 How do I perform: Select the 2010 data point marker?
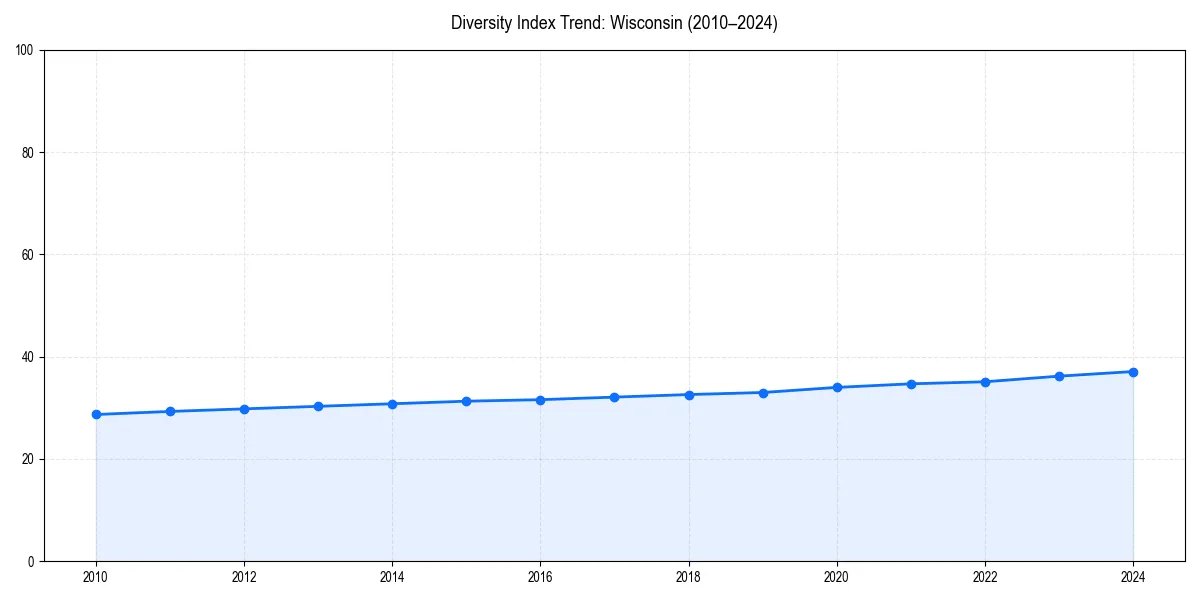click(x=96, y=414)
